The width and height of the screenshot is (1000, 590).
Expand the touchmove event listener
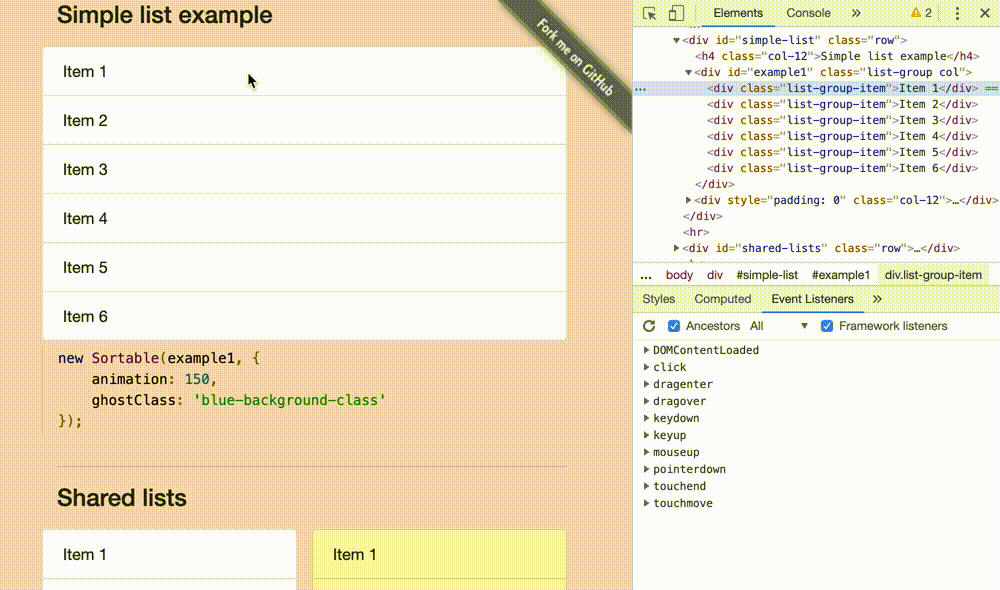click(x=646, y=503)
